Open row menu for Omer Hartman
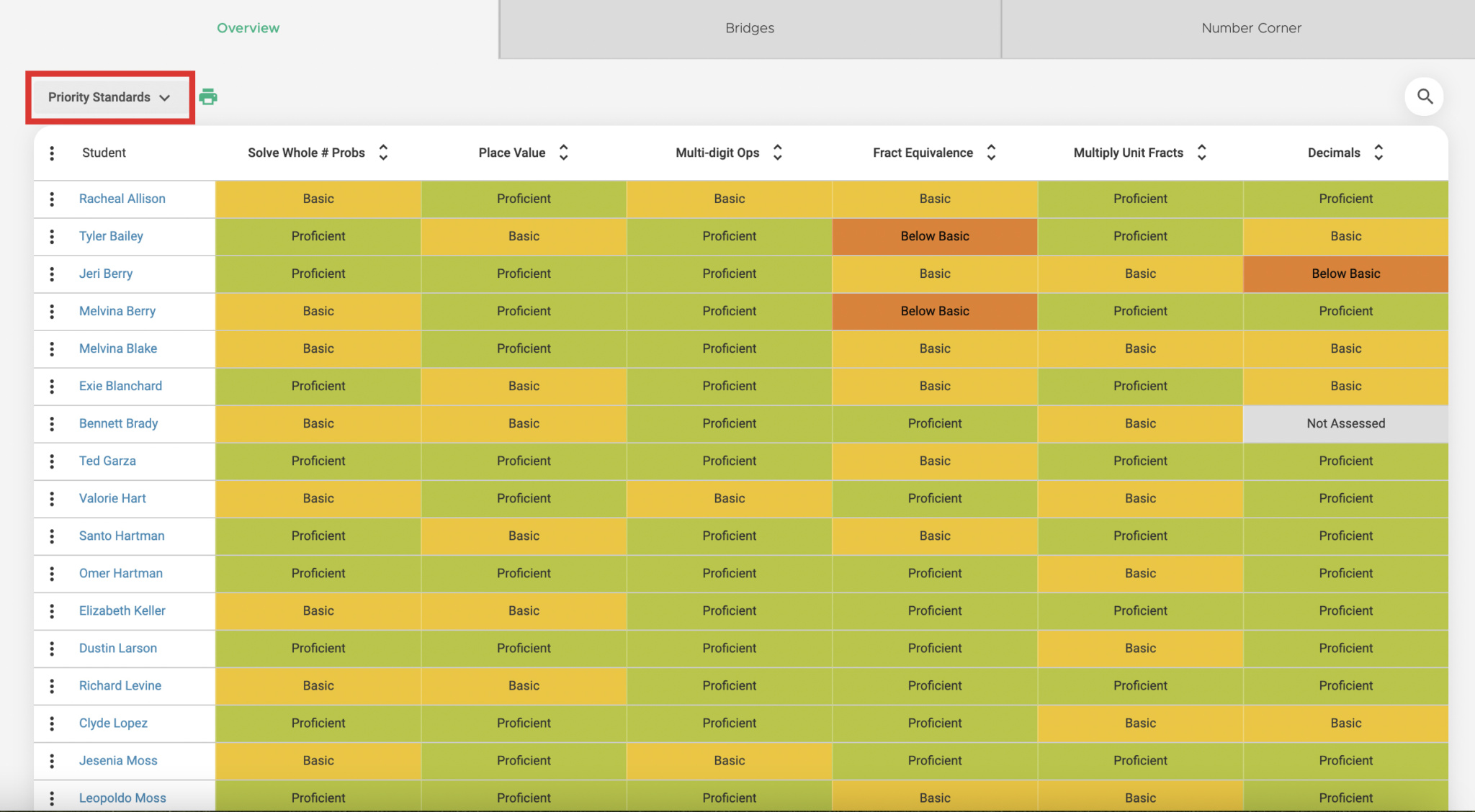This screenshot has height=812, width=1475. (52, 573)
